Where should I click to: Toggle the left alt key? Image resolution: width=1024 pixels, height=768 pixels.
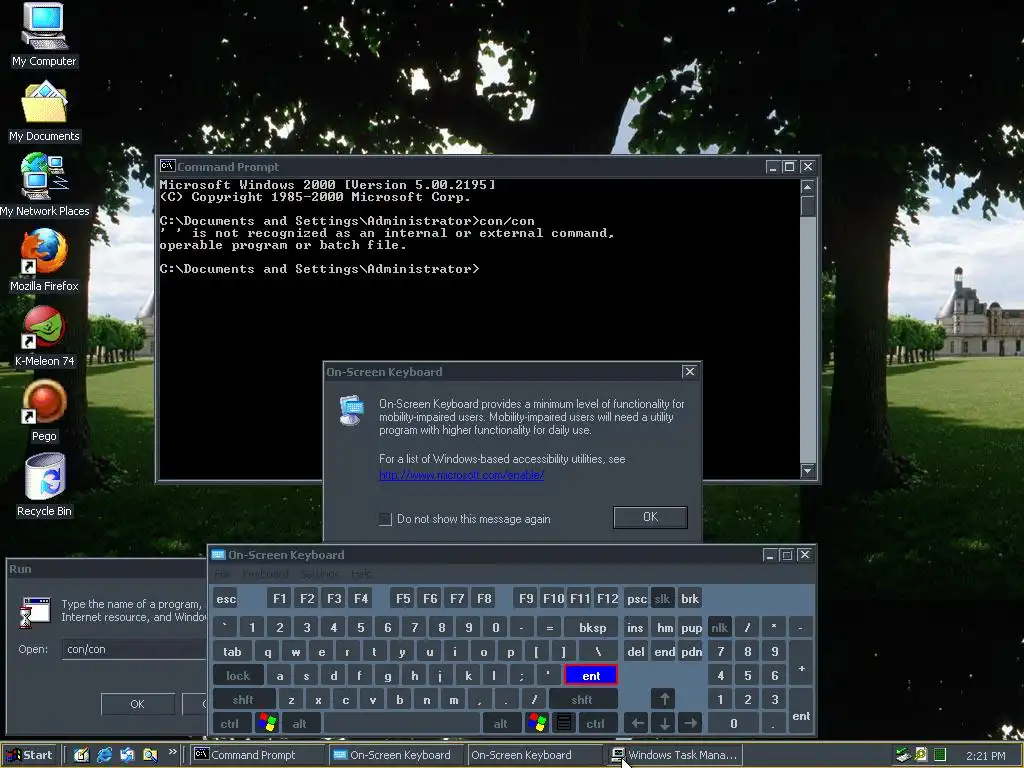(299, 723)
